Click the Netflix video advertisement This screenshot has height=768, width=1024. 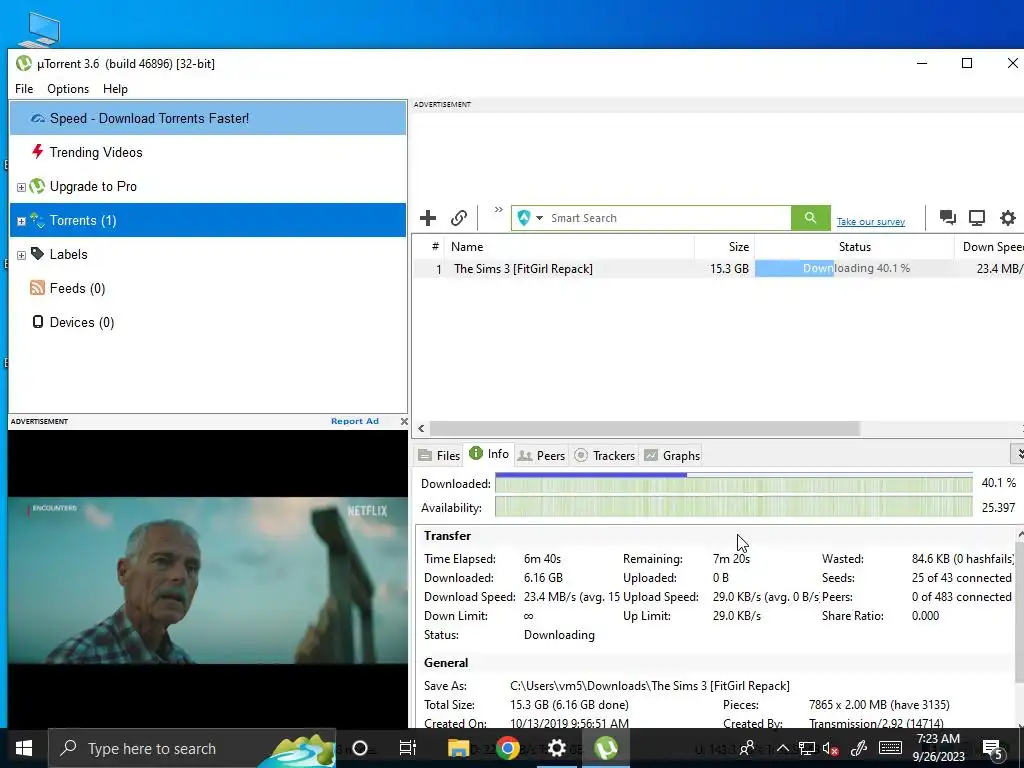[208, 579]
